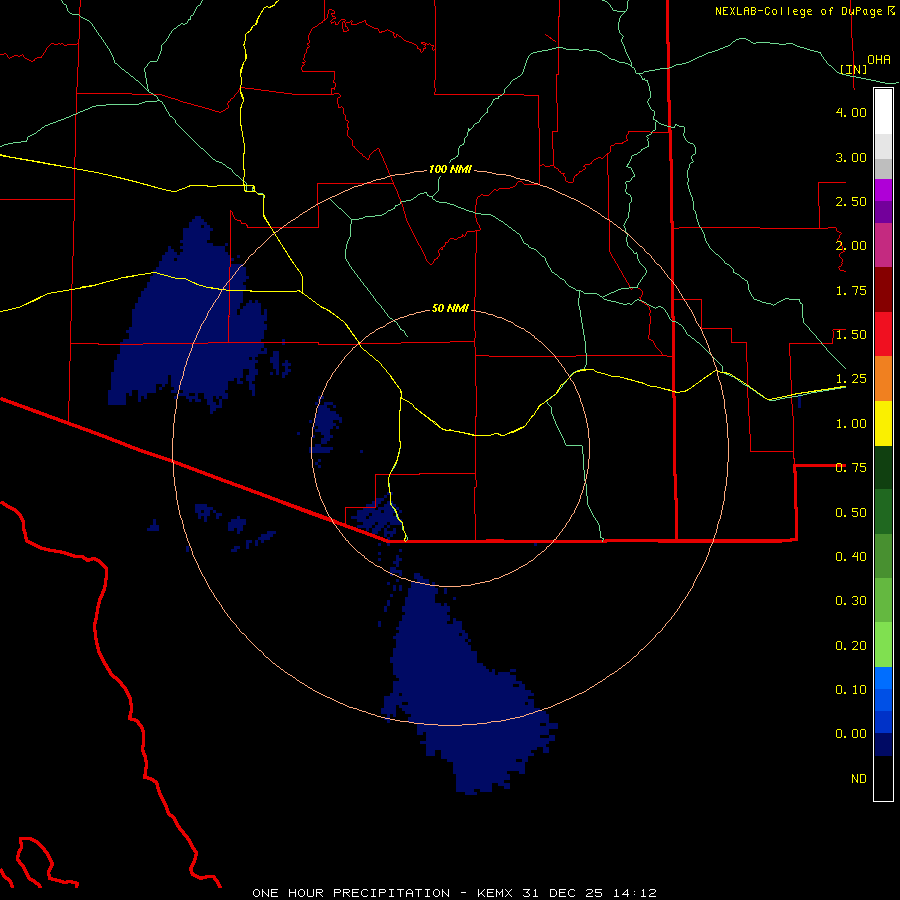Select the 4.00 legend value
The image size is (900, 900).
point(851,112)
